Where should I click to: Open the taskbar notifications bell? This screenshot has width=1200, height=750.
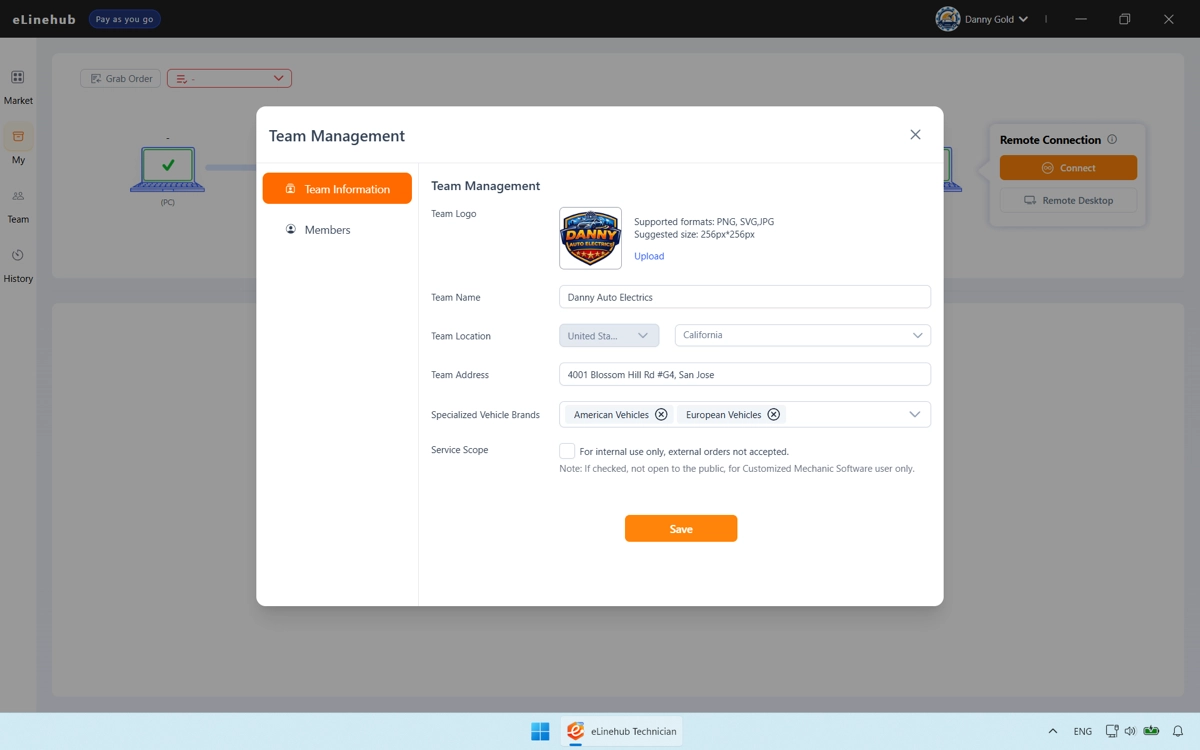1178,731
